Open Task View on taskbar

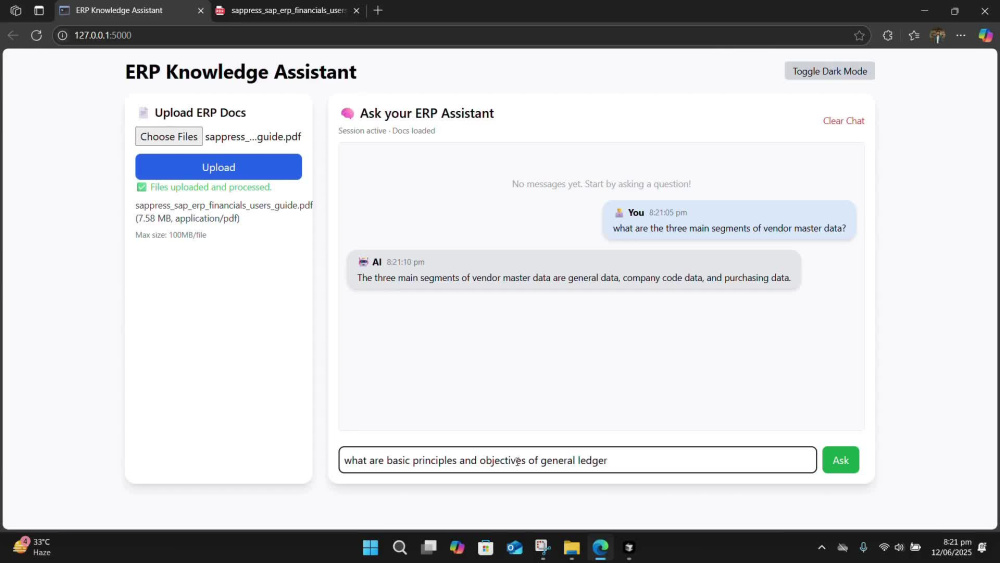(x=429, y=547)
